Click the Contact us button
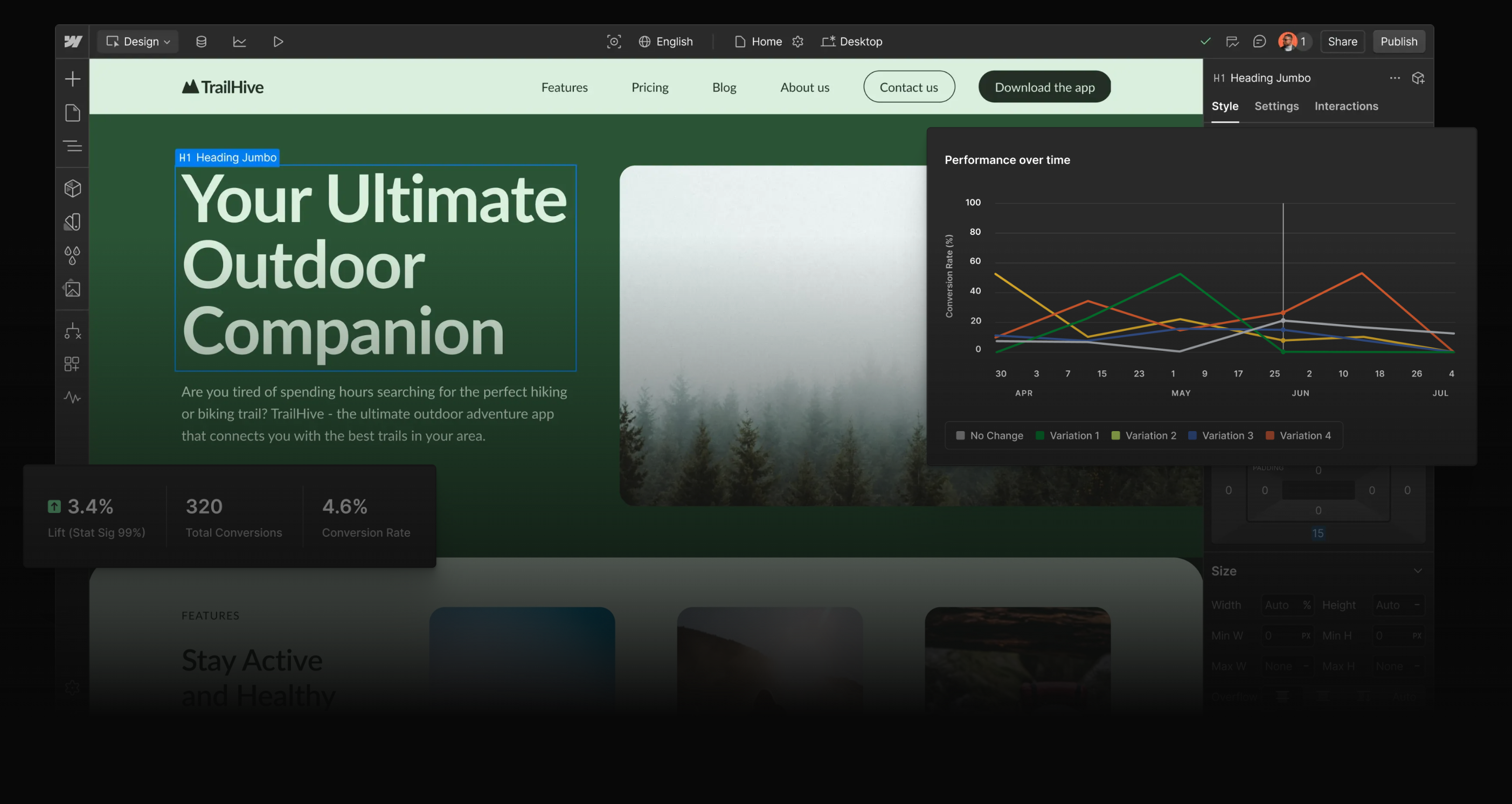Screen dimensions: 1512x804 pos(908,87)
